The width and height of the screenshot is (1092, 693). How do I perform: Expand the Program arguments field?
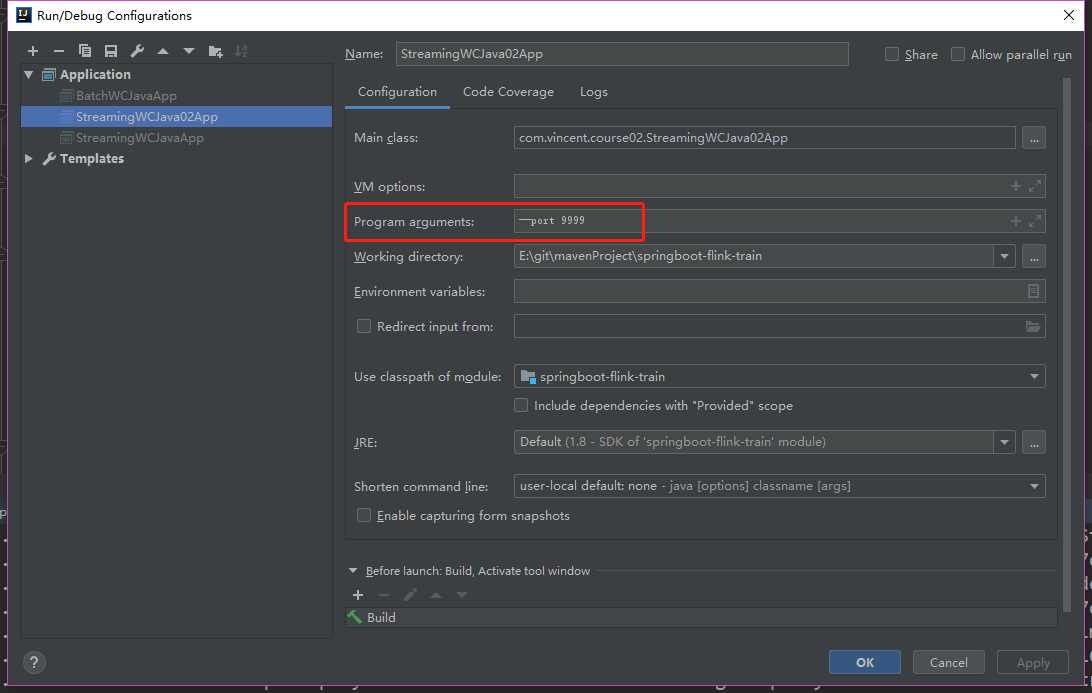1035,221
